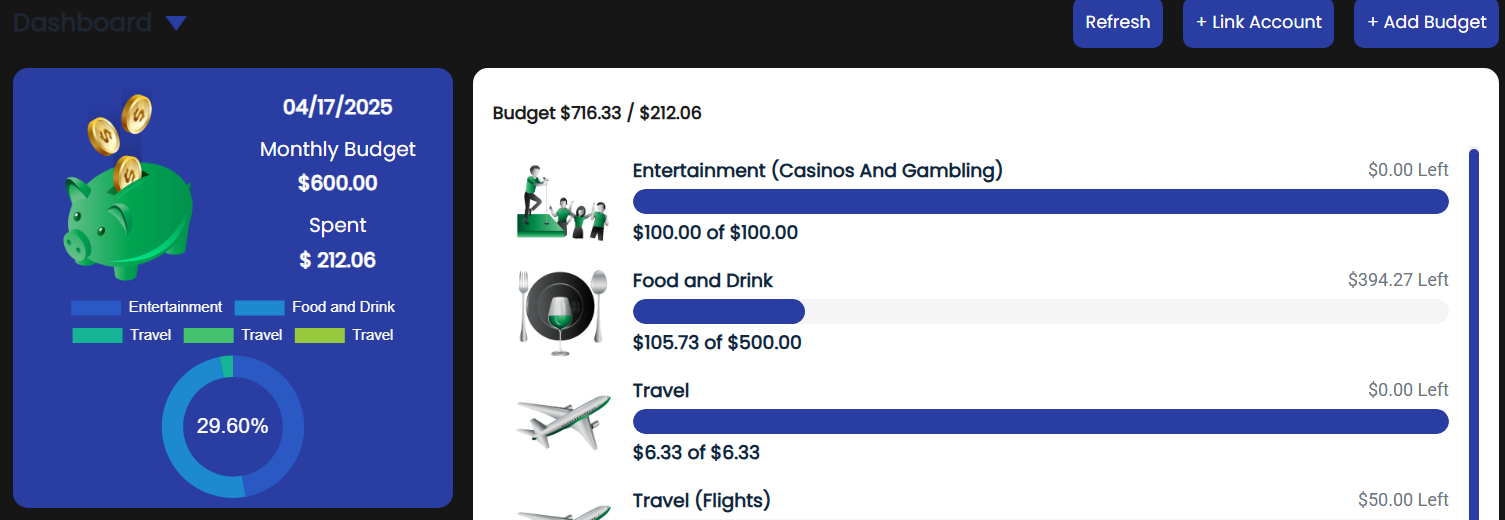Viewport: 1505px width, 520px height.
Task: Click the budget list vertical scrollbar
Action: click(x=1473, y=330)
